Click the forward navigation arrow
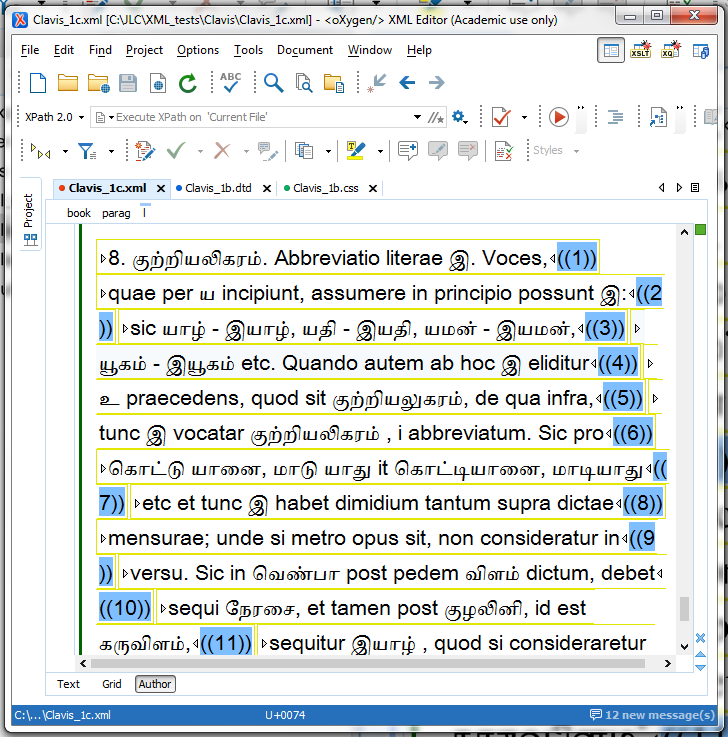The image size is (728, 737). point(437,83)
